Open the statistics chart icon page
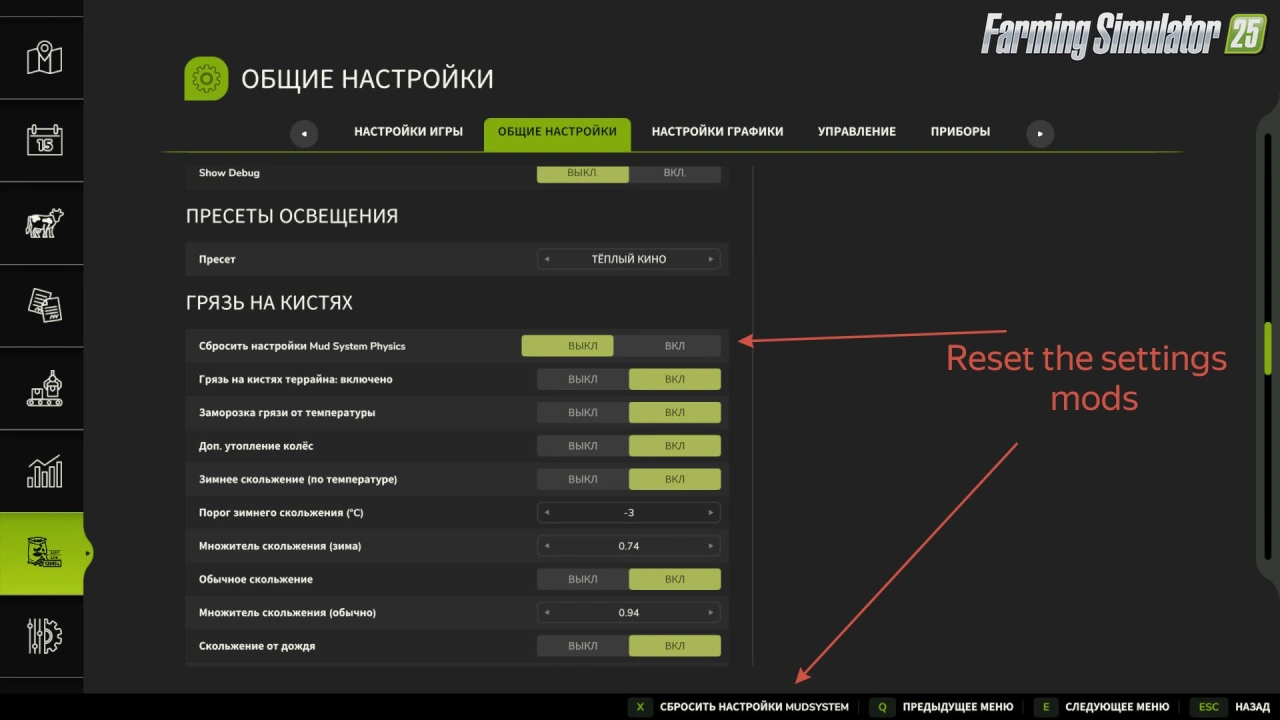Screen dimensions: 1280x720 click(x=43, y=471)
